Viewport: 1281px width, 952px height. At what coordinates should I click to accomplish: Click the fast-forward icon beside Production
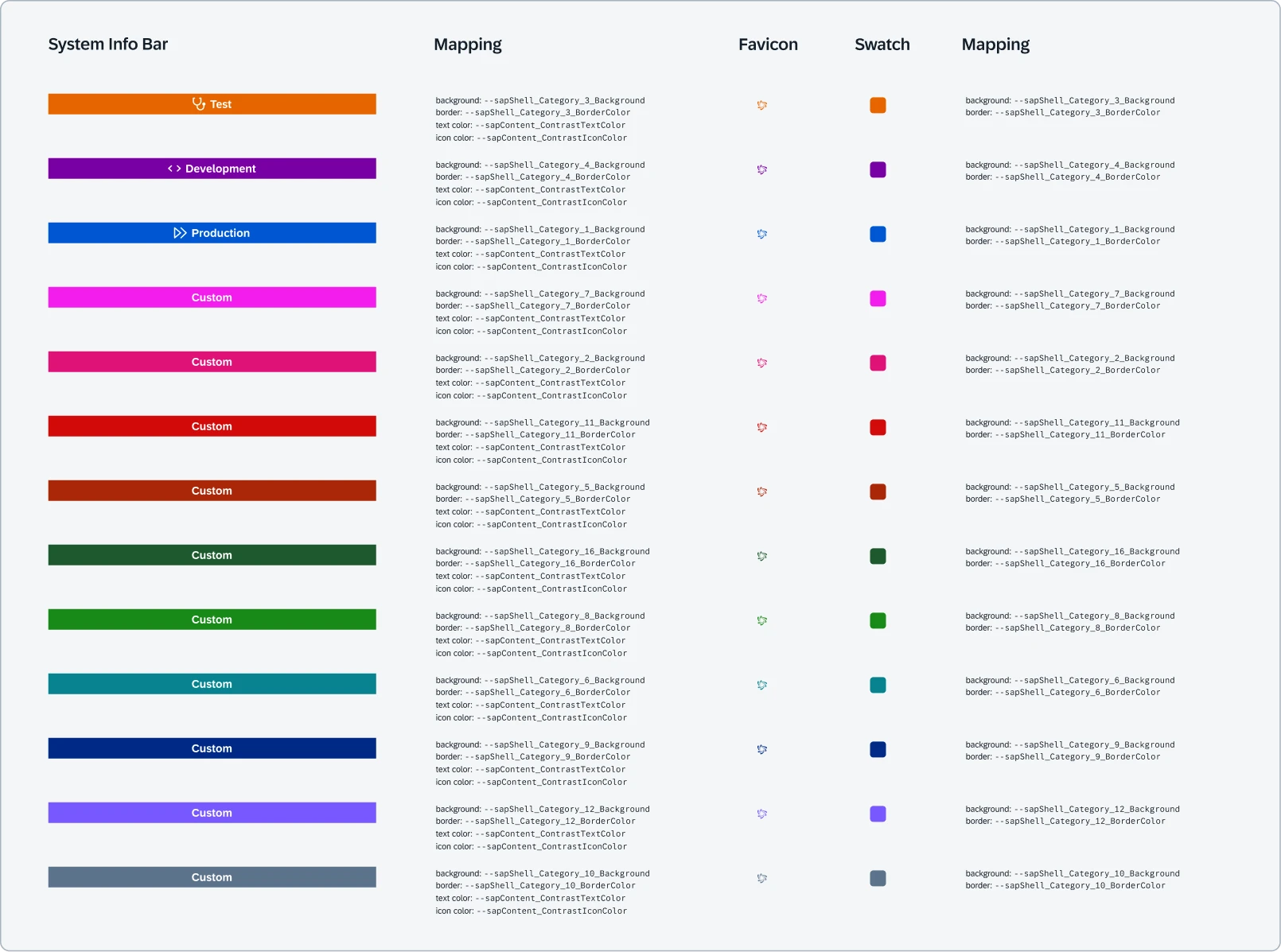pyautogui.click(x=180, y=233)
